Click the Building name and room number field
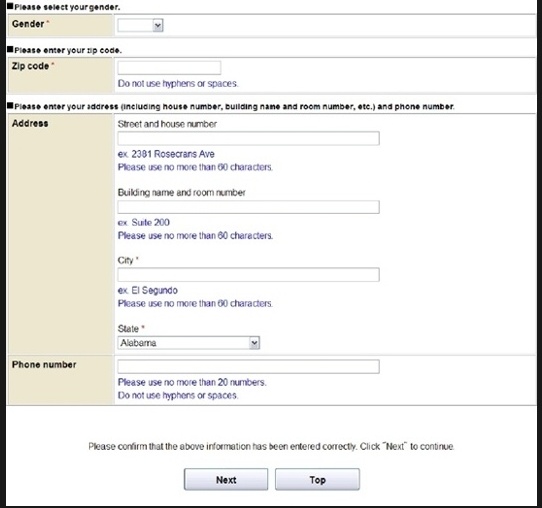 (248, 207)
